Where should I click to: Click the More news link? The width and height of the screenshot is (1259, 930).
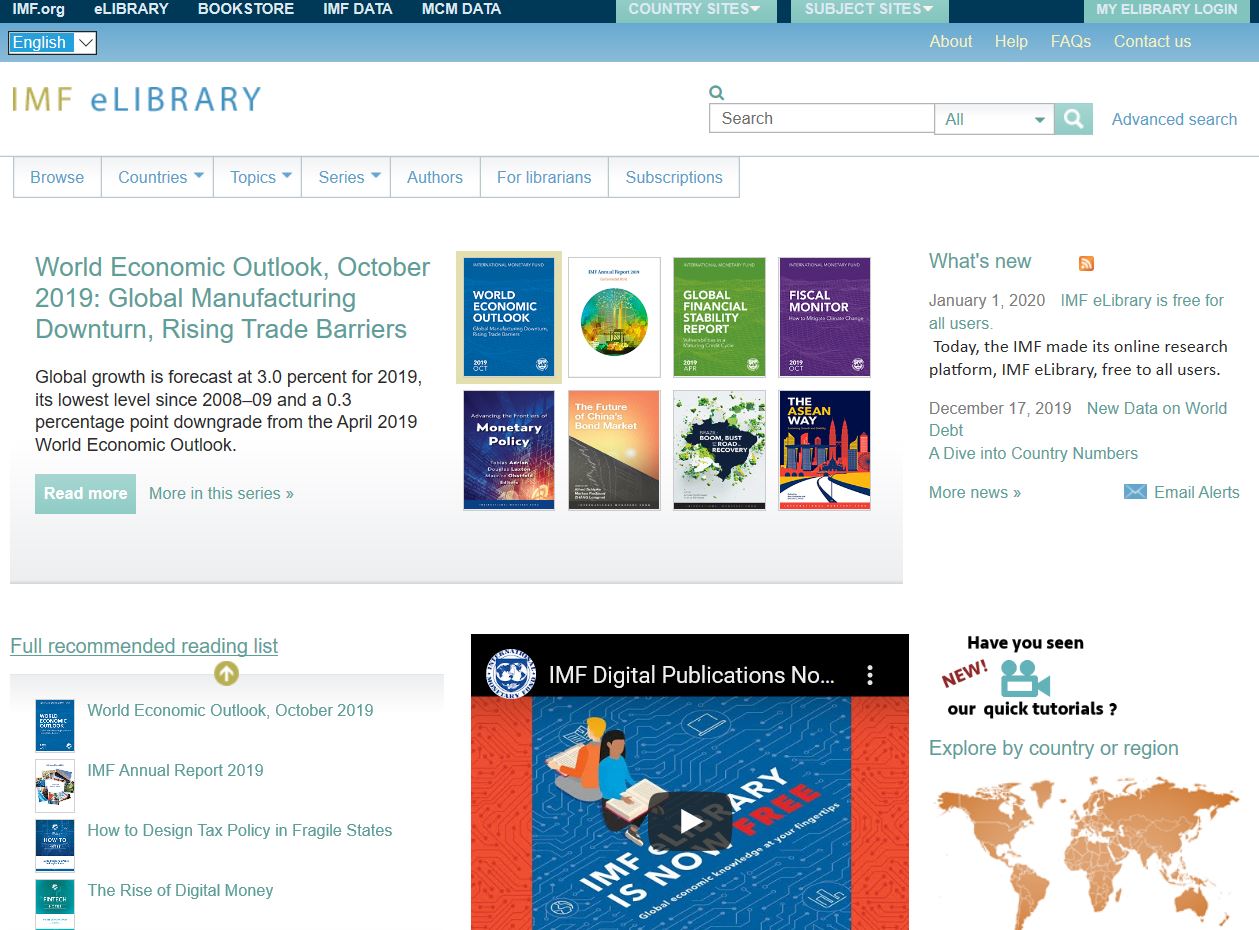coord(975,492)
